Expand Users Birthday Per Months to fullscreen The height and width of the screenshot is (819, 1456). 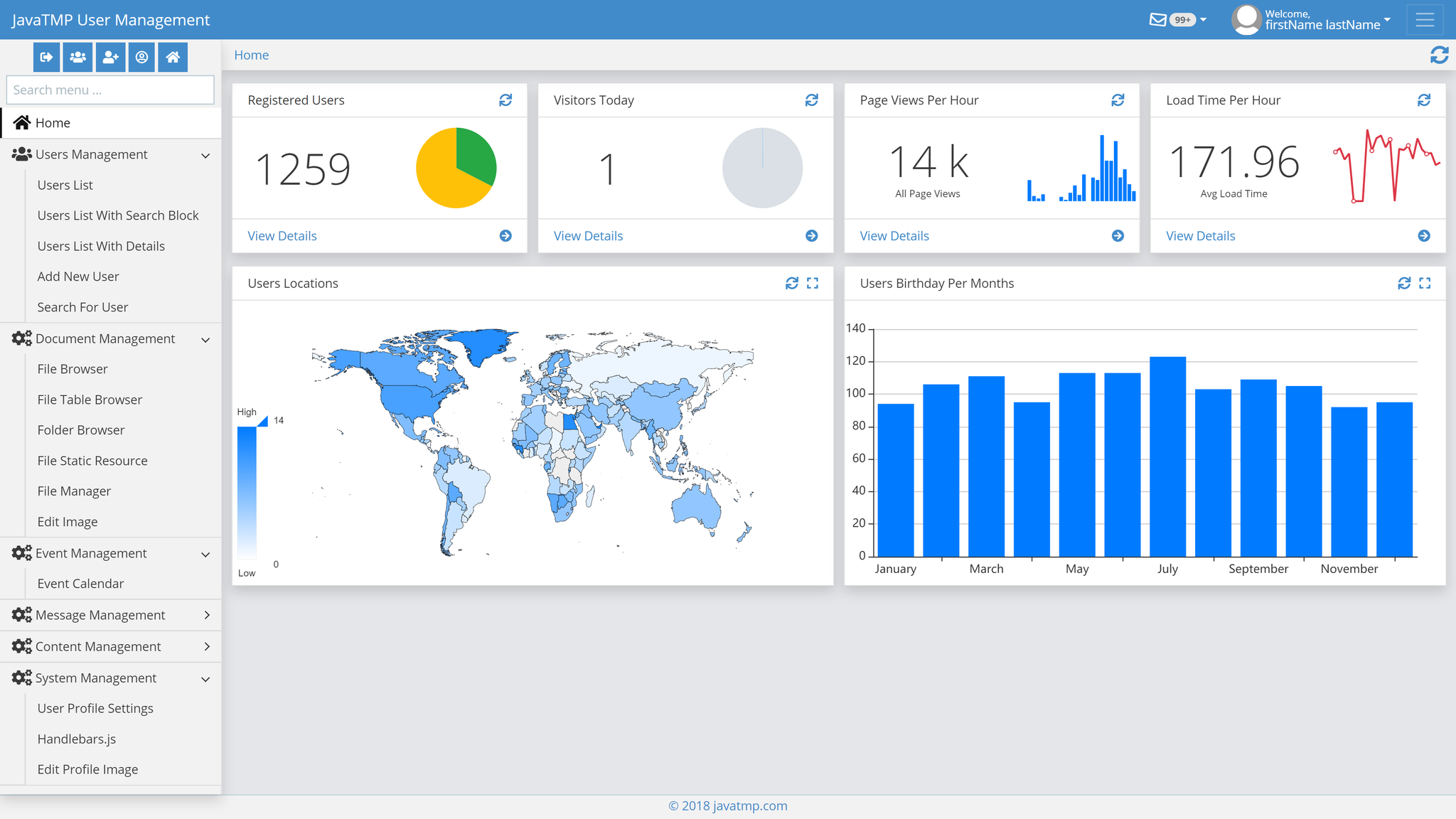pos(1425,283)
